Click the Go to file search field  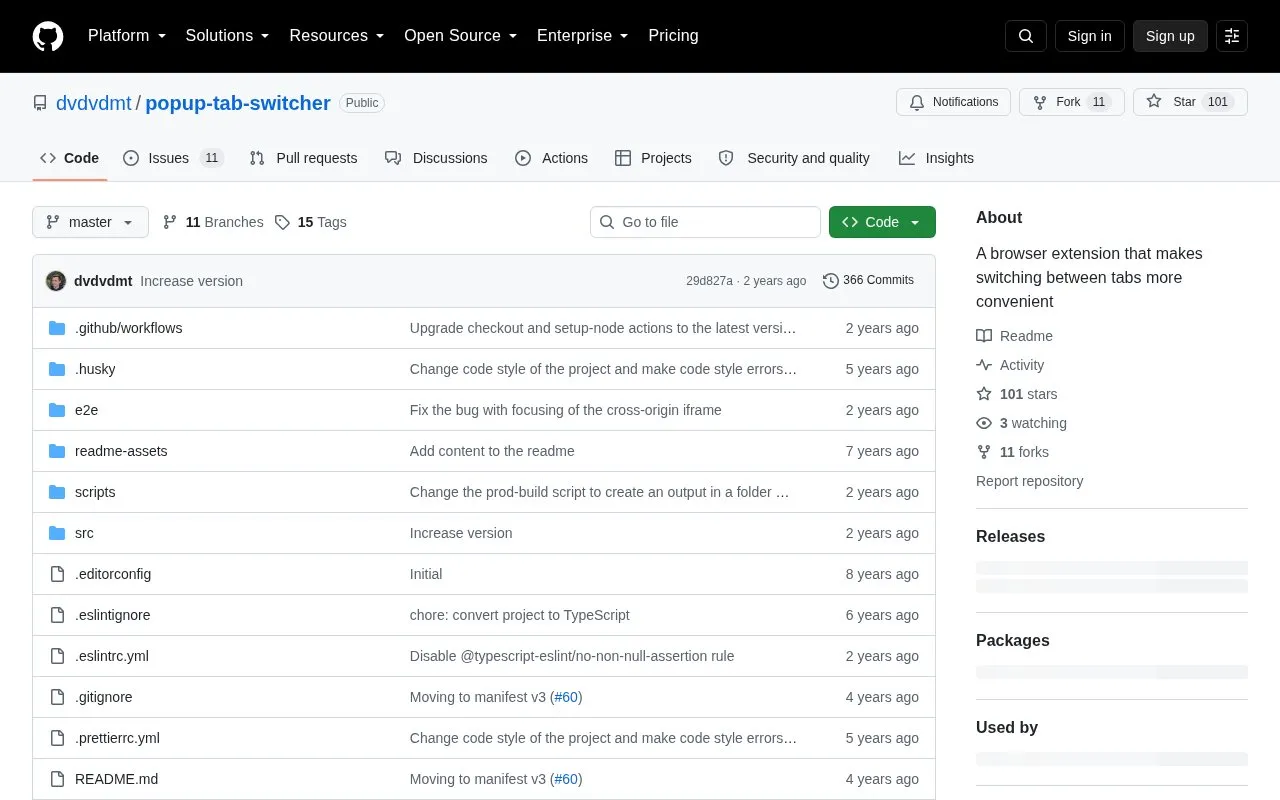pyautogui.click(x=705, y=222)
